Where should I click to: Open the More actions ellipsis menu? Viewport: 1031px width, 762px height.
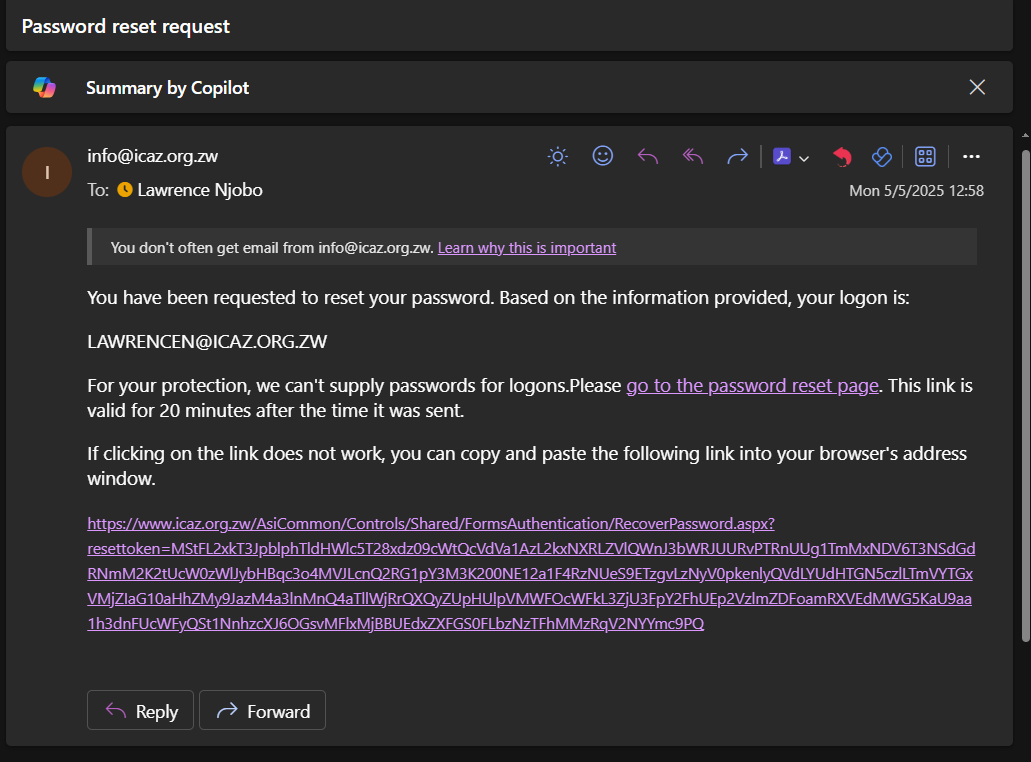click(x=971, y=156)
